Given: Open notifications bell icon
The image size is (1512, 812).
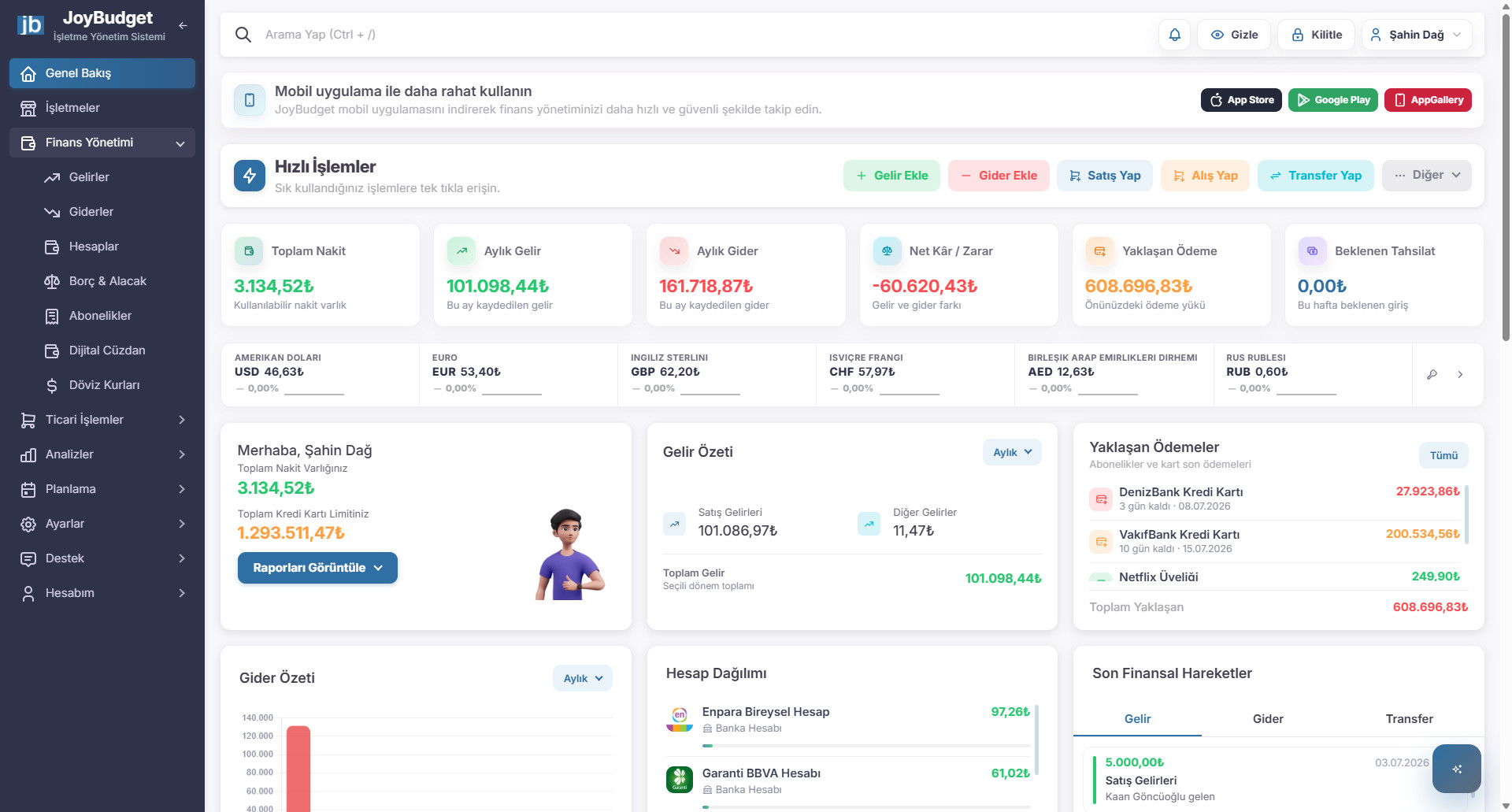Looking at the screenshot, I should [x=1174, y=35].
